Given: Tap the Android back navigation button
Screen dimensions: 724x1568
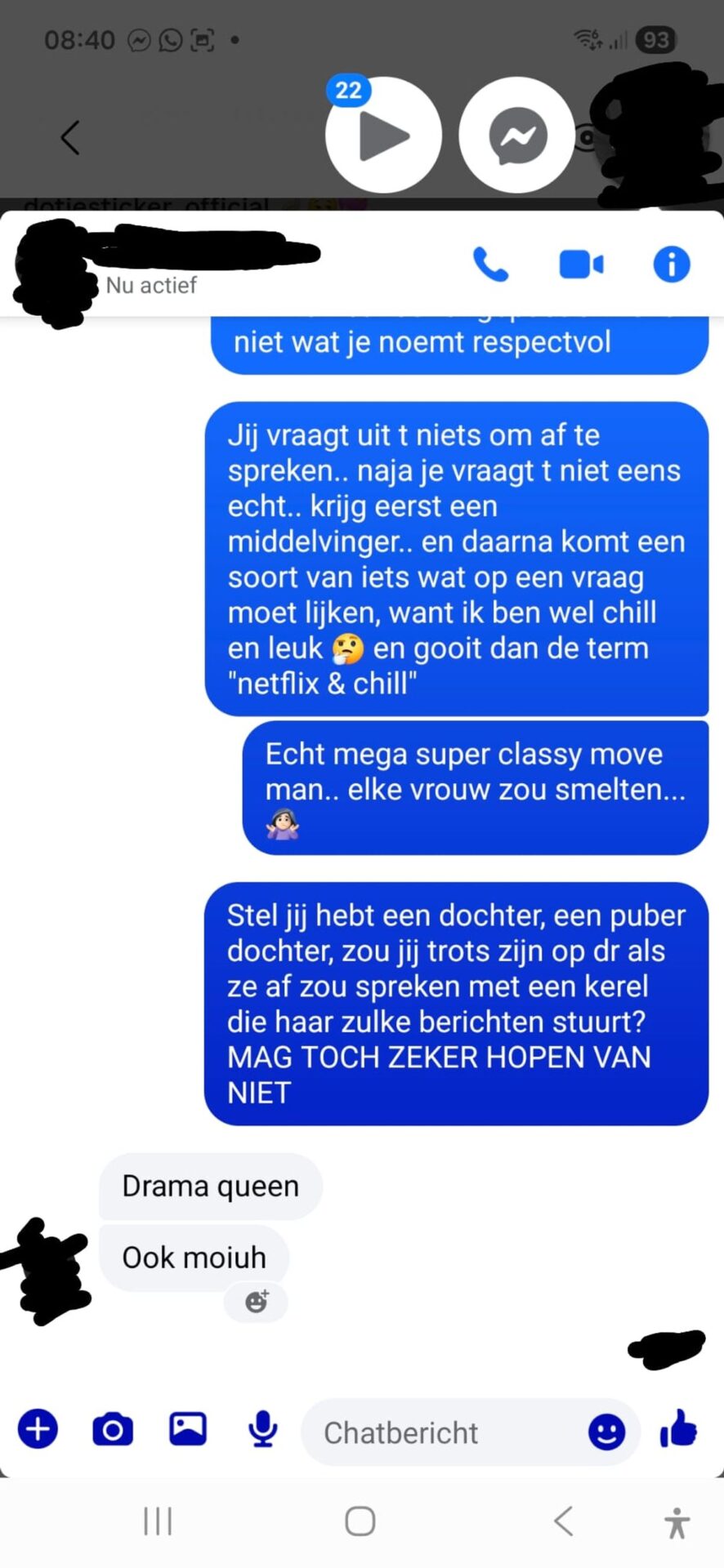Looking at the screenshot, I should coord(563,1521).
